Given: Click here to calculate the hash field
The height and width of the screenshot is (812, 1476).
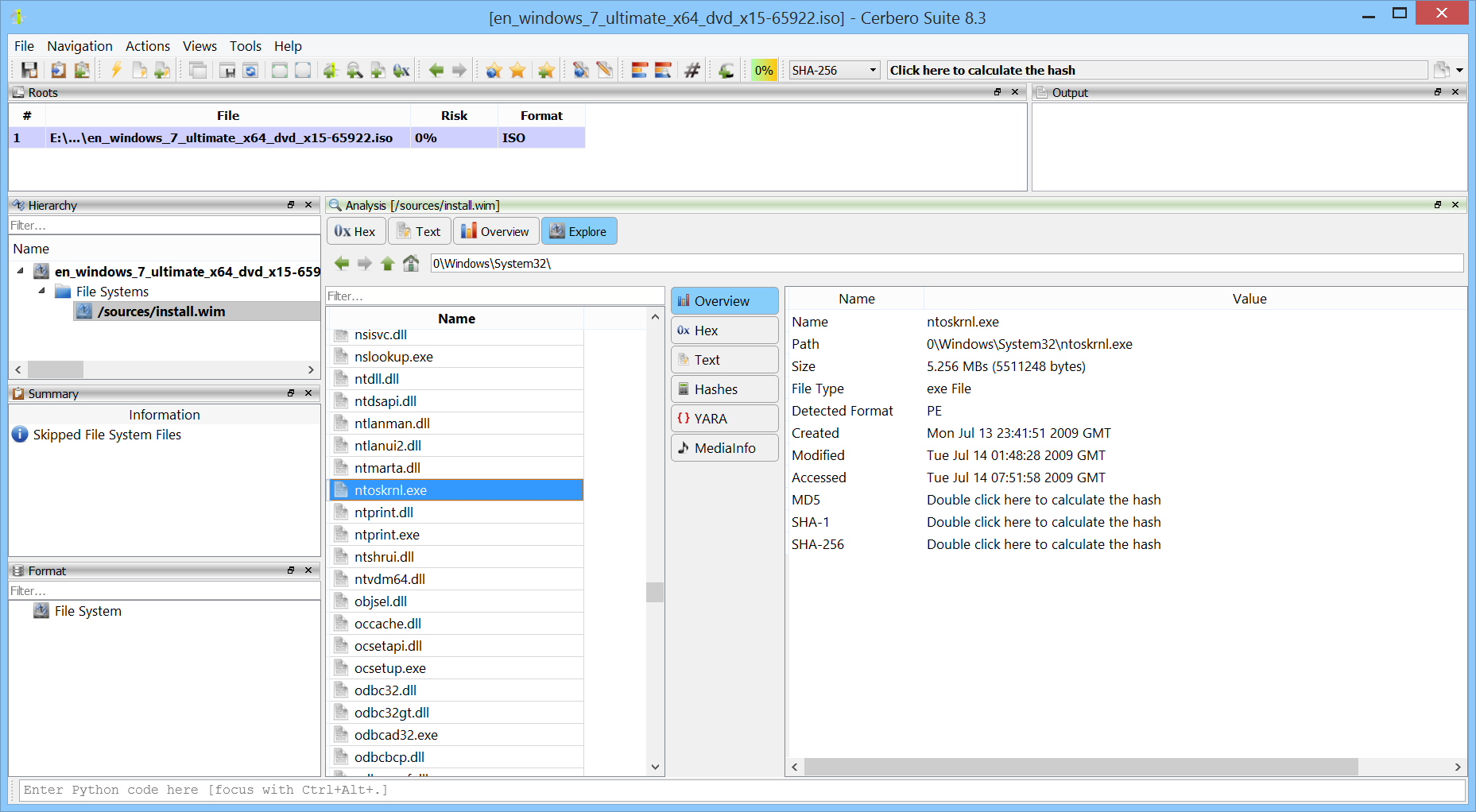Looking at the screenshot, I should pos(1157,70).
